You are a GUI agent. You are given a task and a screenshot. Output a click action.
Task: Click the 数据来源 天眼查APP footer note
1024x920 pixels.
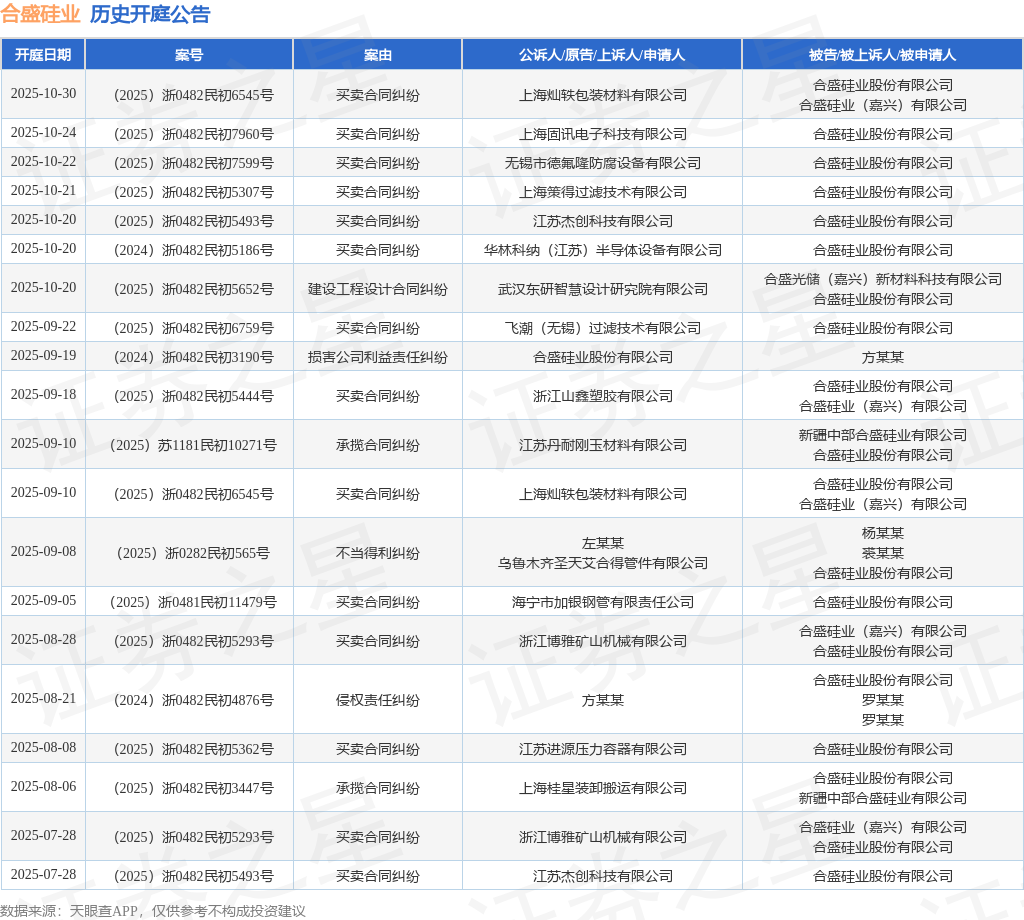click(x=153, y=911)
